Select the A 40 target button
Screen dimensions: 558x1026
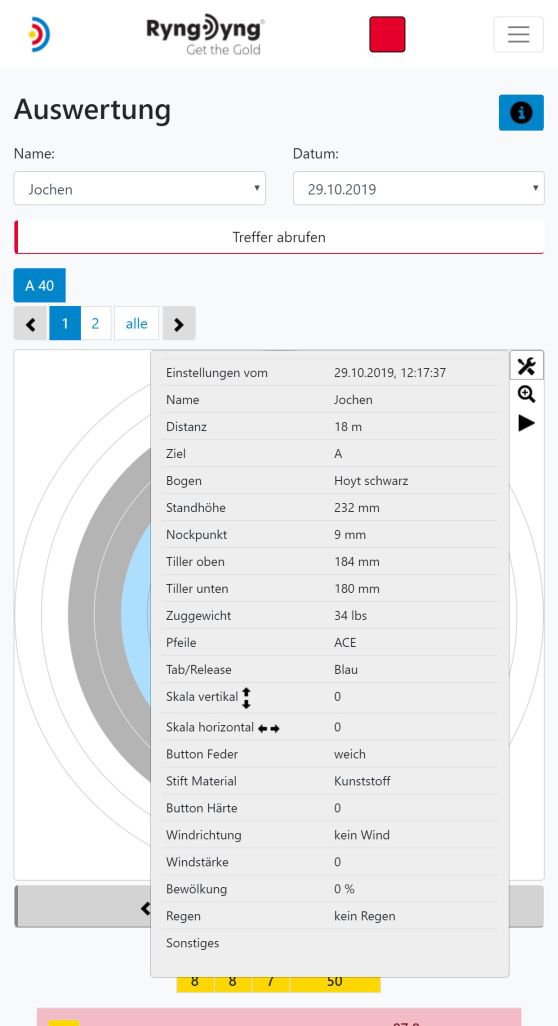coord(39,285)
